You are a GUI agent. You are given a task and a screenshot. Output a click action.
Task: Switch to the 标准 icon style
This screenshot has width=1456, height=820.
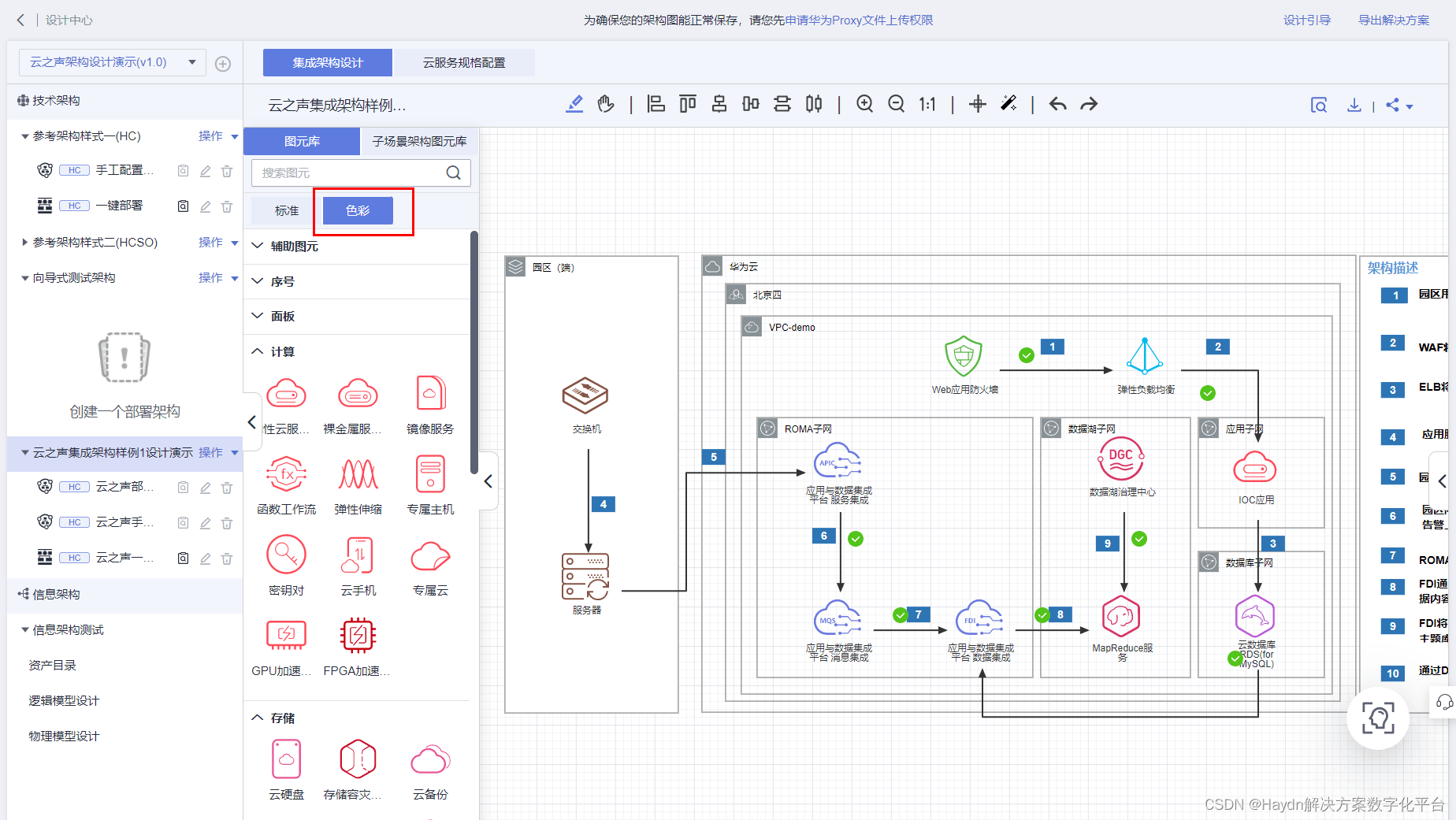pos(287,211)
